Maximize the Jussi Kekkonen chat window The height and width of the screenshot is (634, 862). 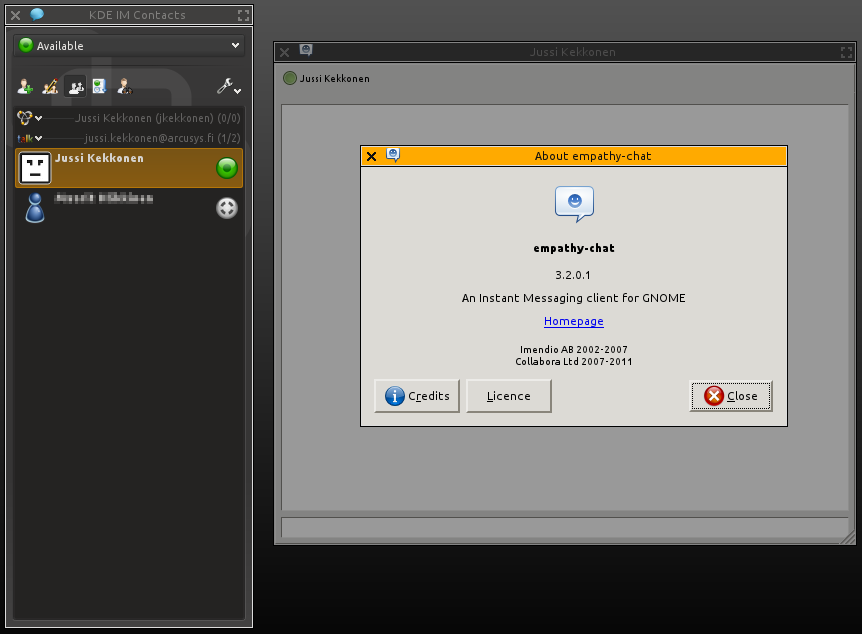pos(846,52)
